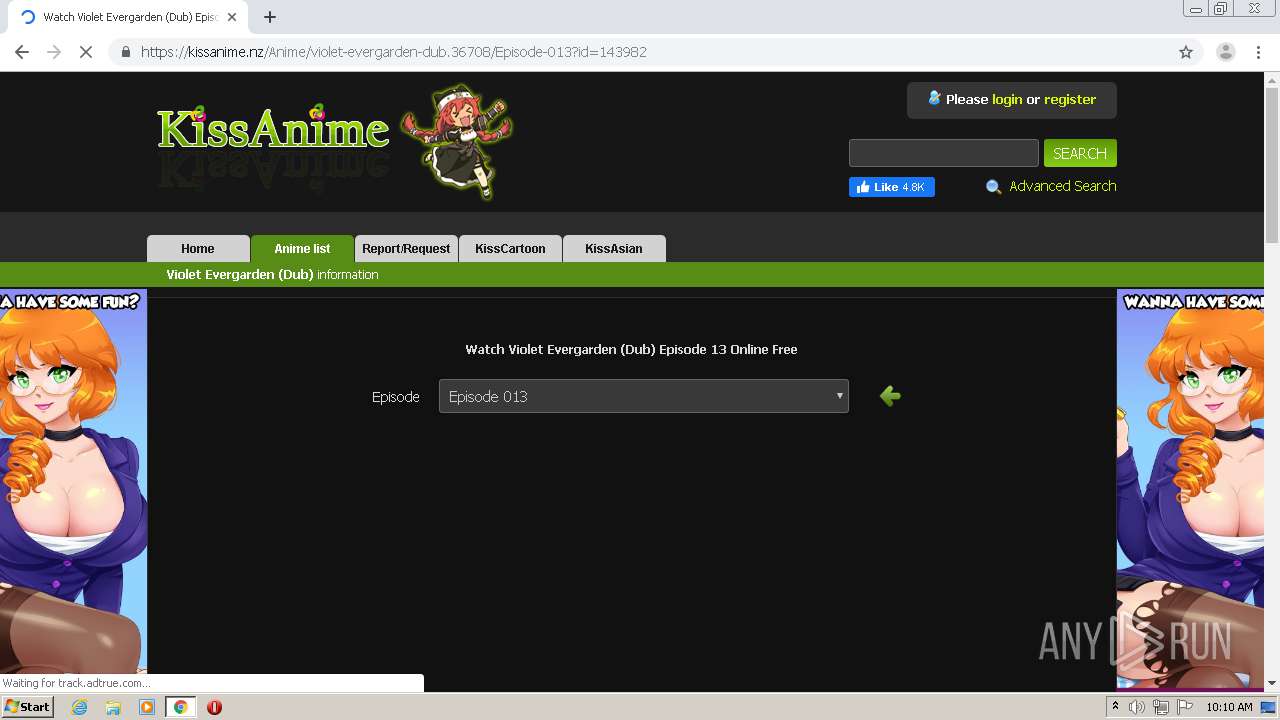Open Internet Explorer from the taskbar
Viewport: 1280px width, 720px height.
[x=79, y=707]
